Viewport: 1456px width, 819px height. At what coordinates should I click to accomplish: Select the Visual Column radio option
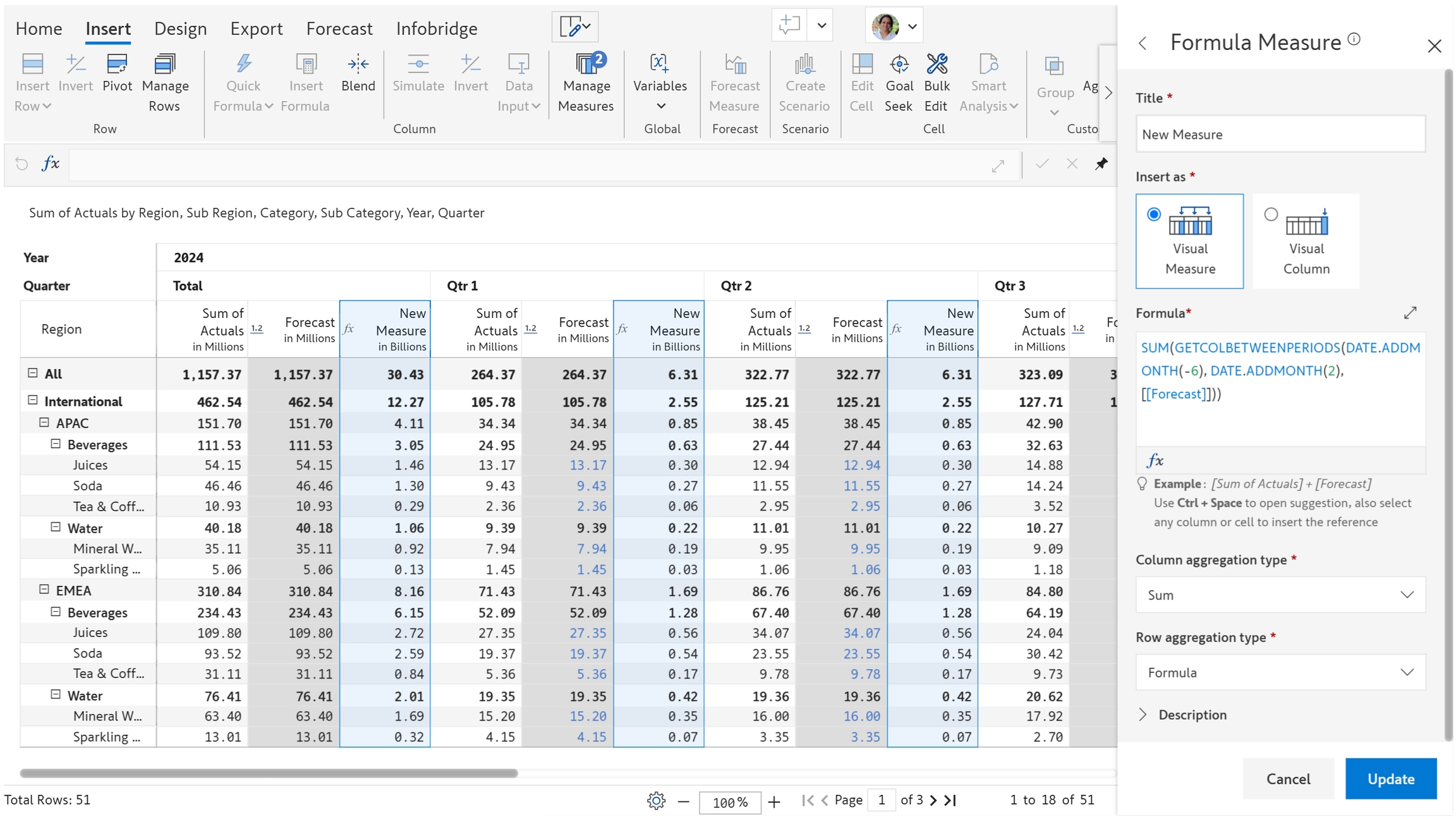[1271, 214]
